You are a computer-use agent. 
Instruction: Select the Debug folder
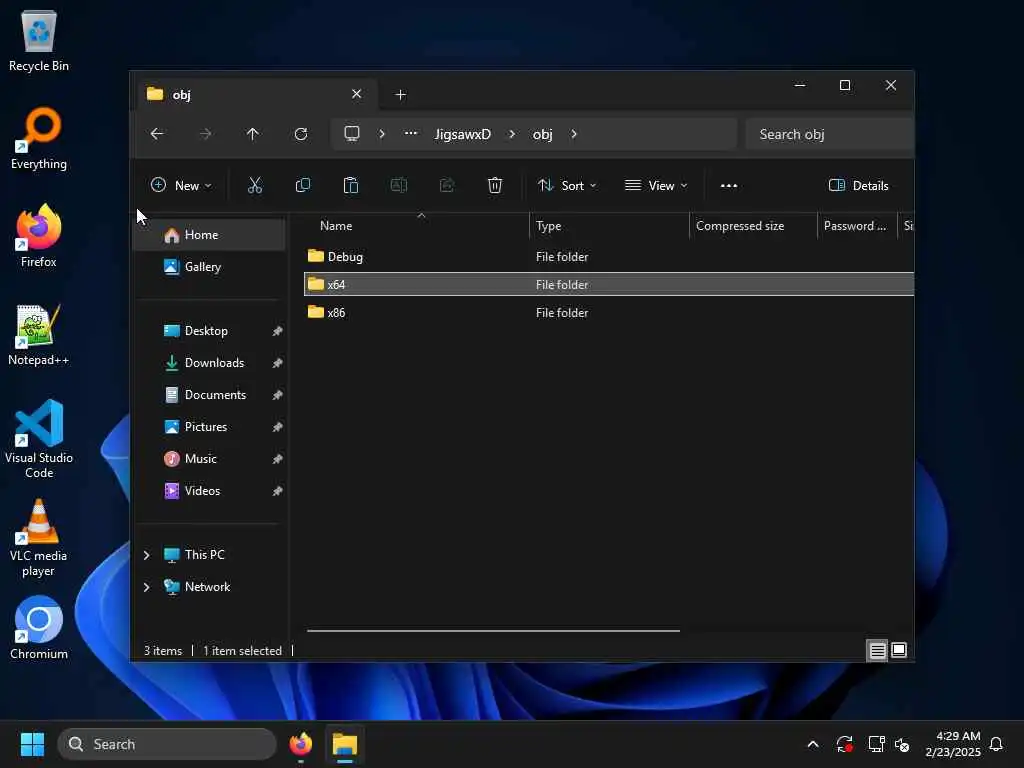[609, 257]
